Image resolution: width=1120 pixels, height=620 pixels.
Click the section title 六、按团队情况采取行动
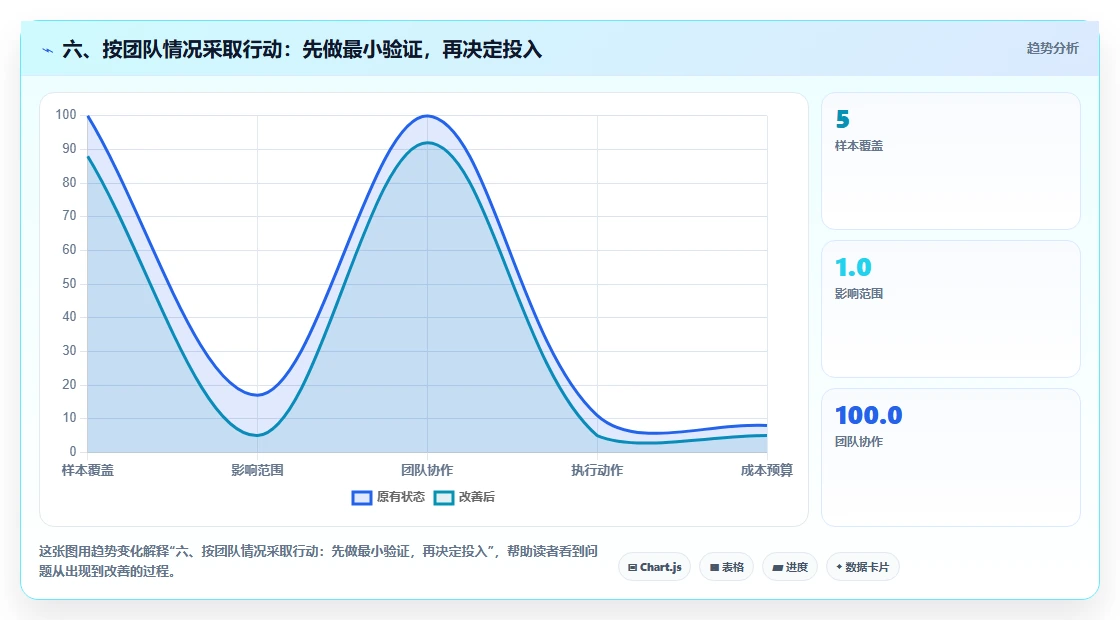click(x=302, y=50)
